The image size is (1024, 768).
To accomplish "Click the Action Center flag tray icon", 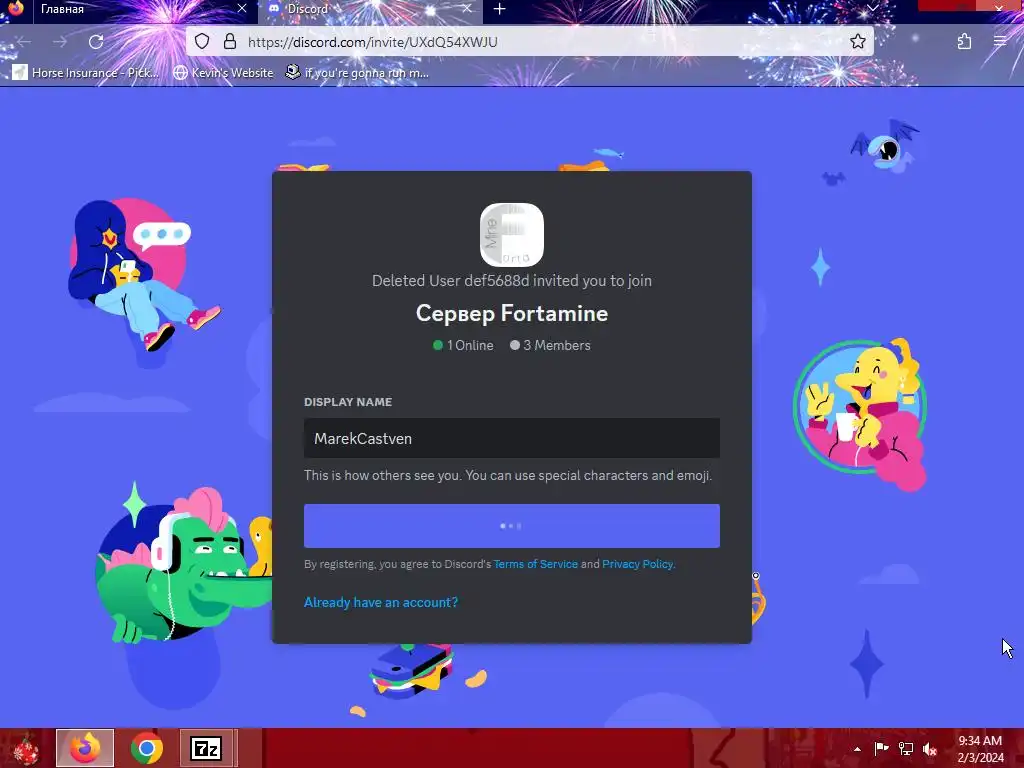I will pyautogui.click(x=881, y=749).
